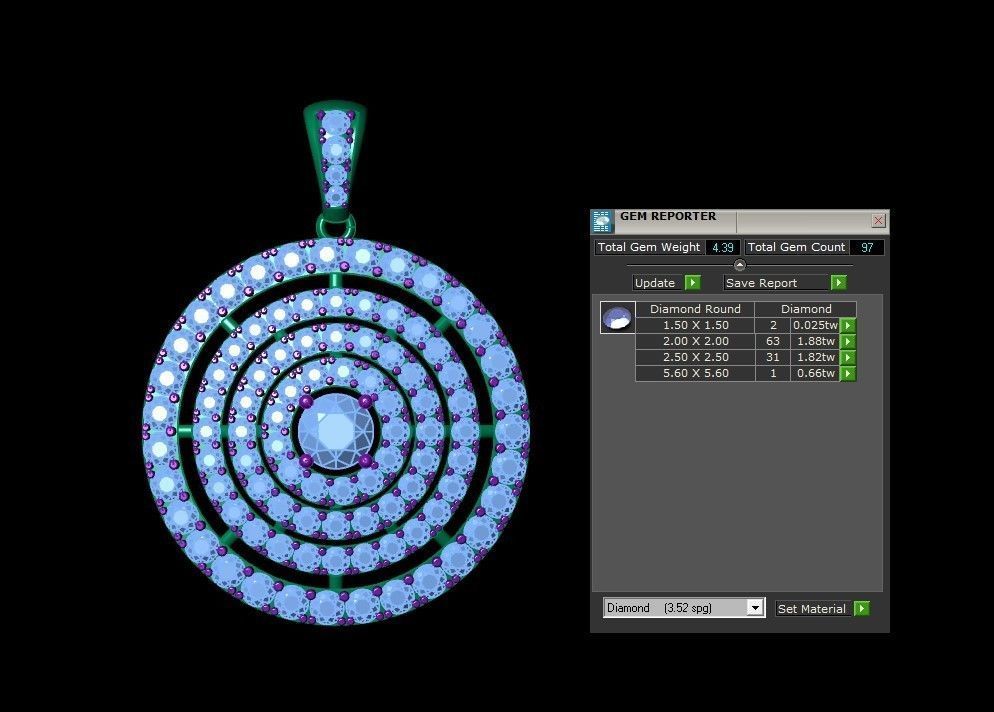Click the Diamond material column header
The image size is (994, 712).
click(x=806, y=309)
